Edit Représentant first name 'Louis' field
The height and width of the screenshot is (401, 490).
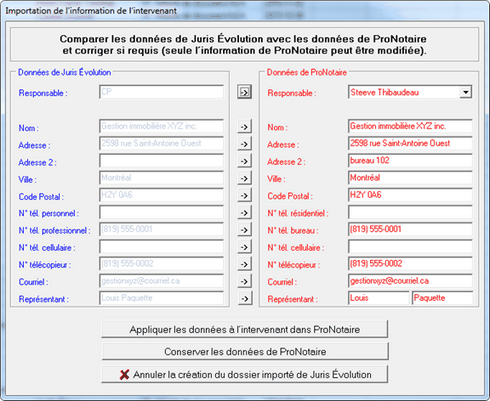point(379,298)
